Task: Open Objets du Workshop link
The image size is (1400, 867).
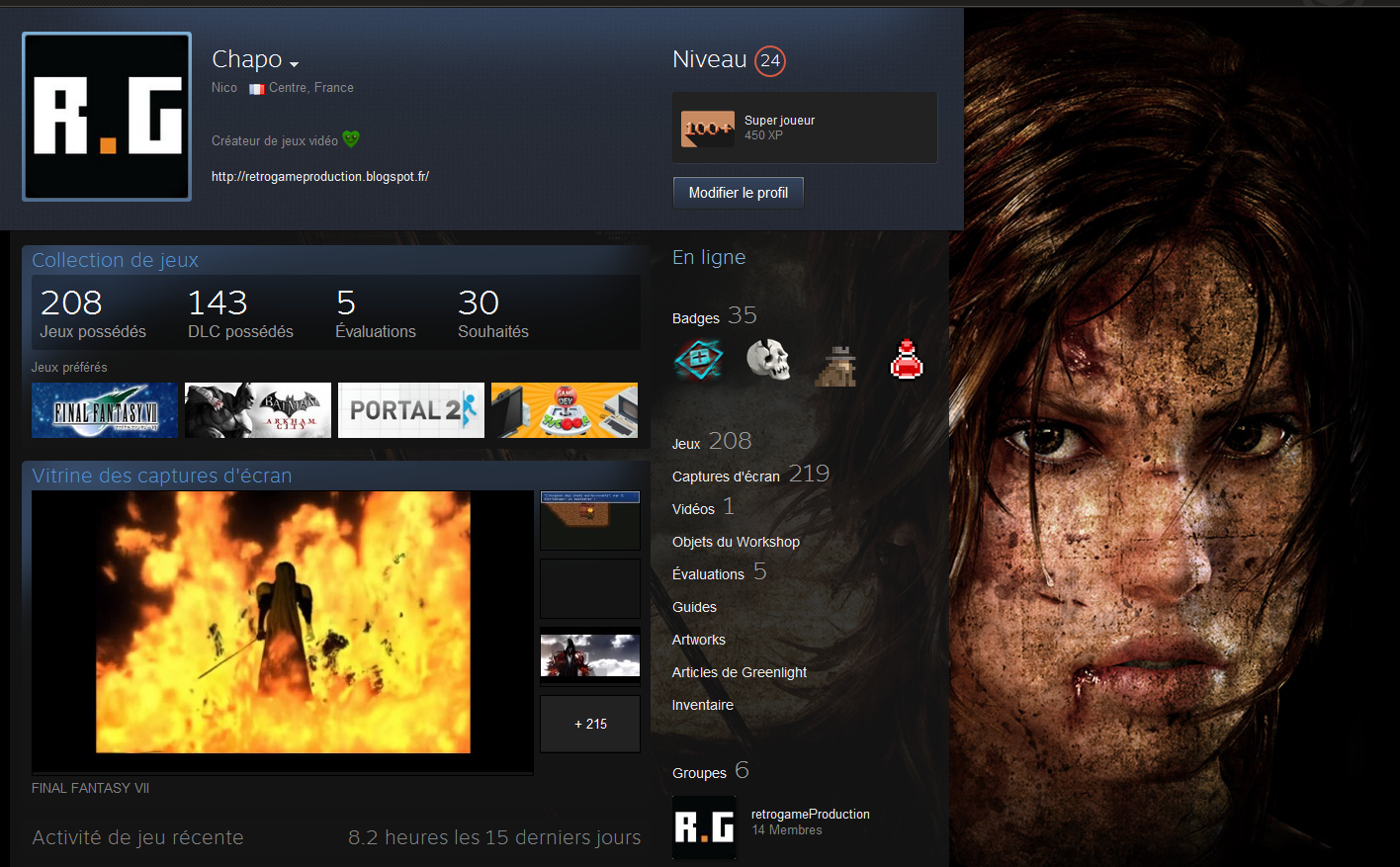Action: (736, 542)
